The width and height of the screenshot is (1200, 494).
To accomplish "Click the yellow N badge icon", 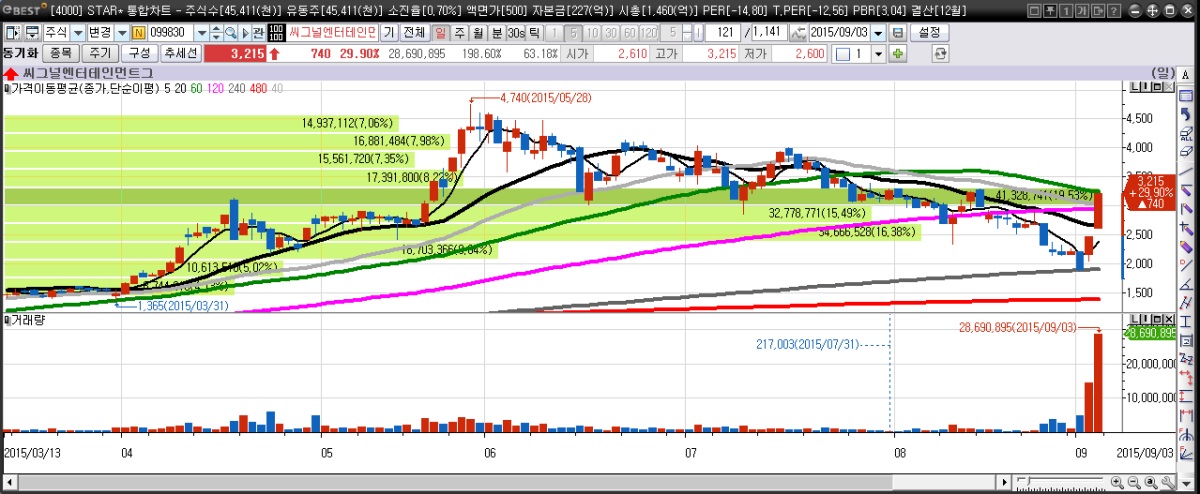I will [139, 32].
